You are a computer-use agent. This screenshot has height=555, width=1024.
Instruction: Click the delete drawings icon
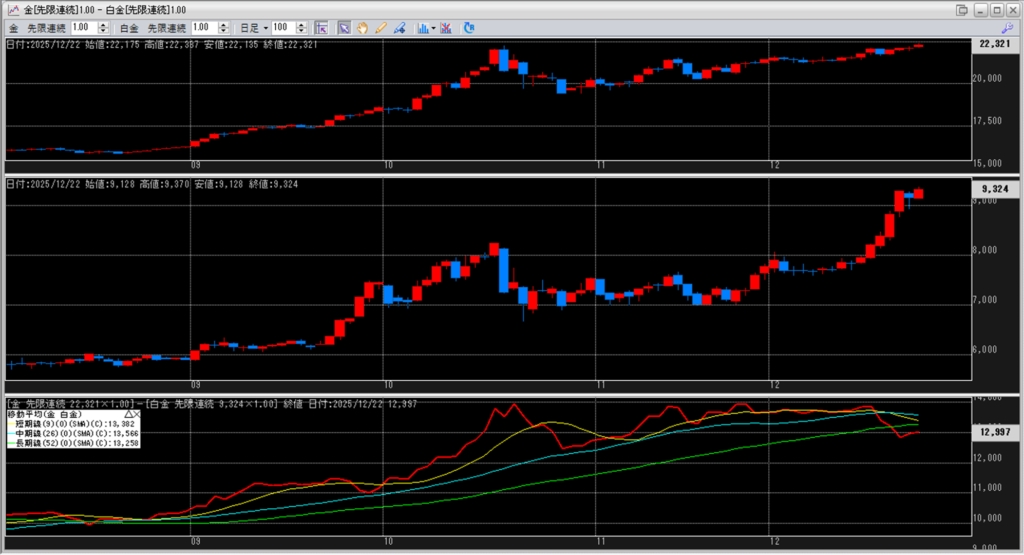click(445, 28)
